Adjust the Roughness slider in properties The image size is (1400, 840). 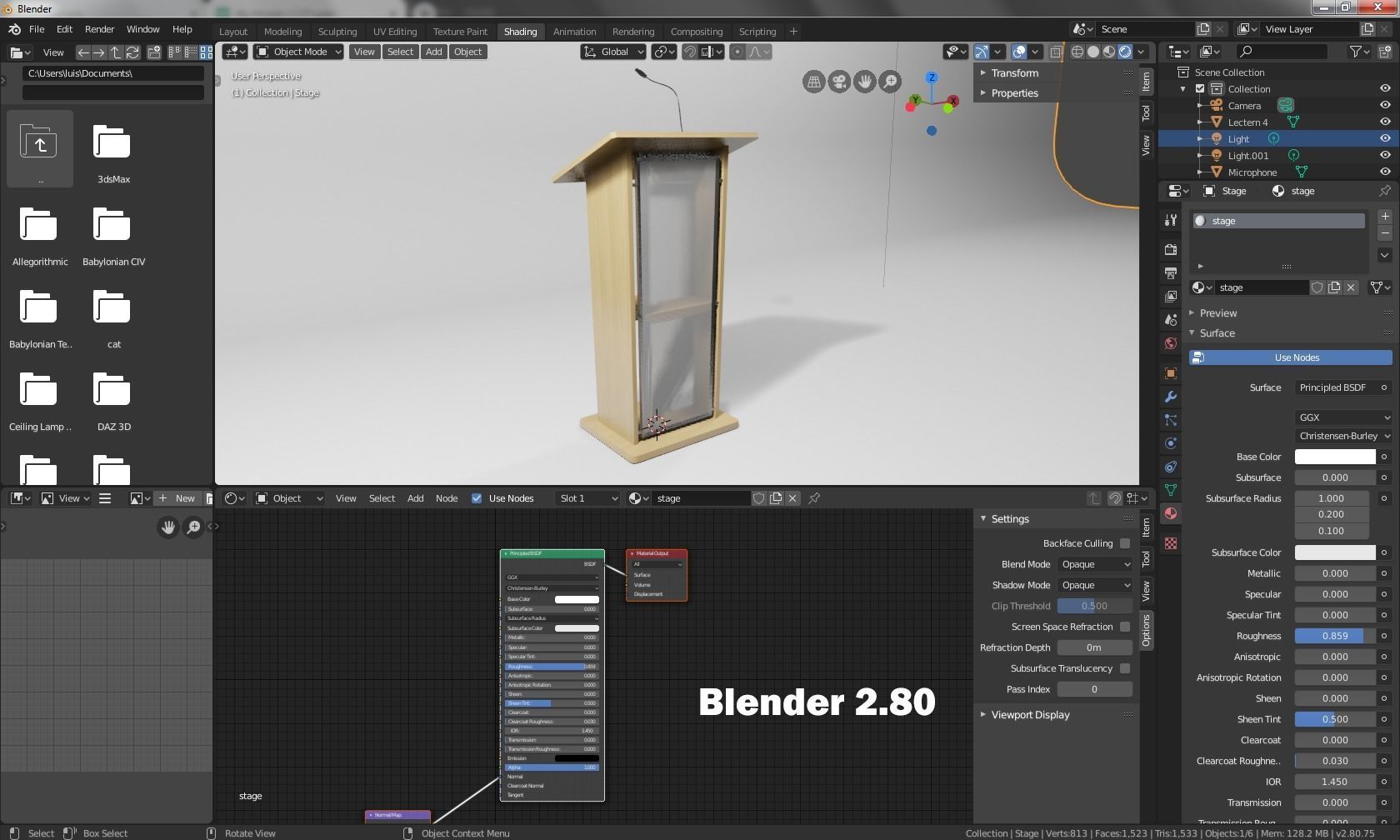1335,636
